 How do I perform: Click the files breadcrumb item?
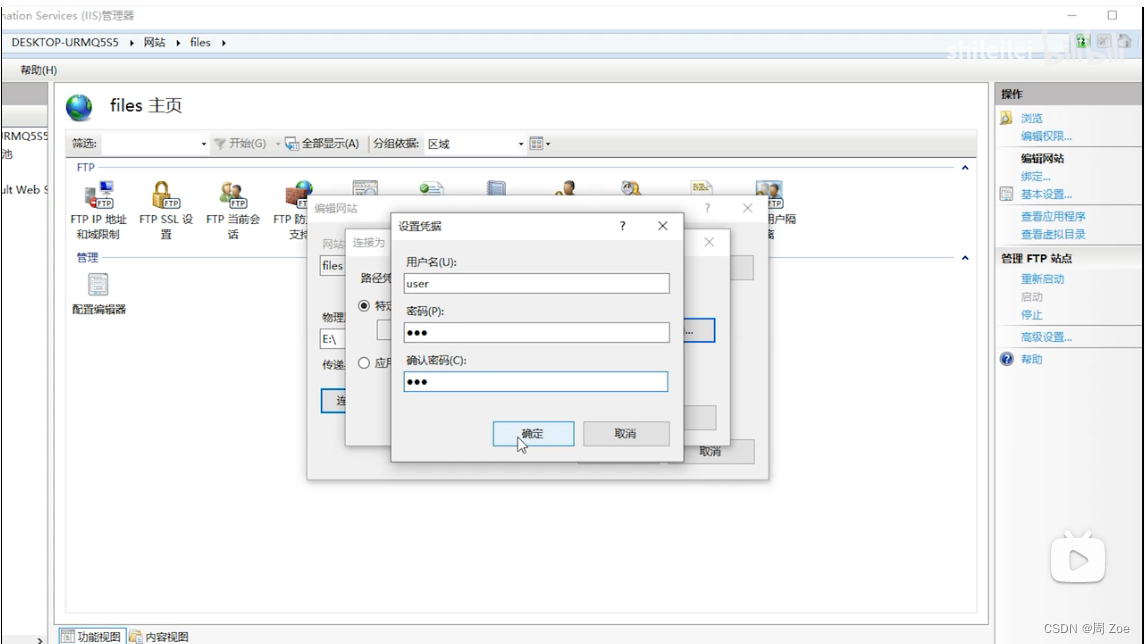(200, 42)
